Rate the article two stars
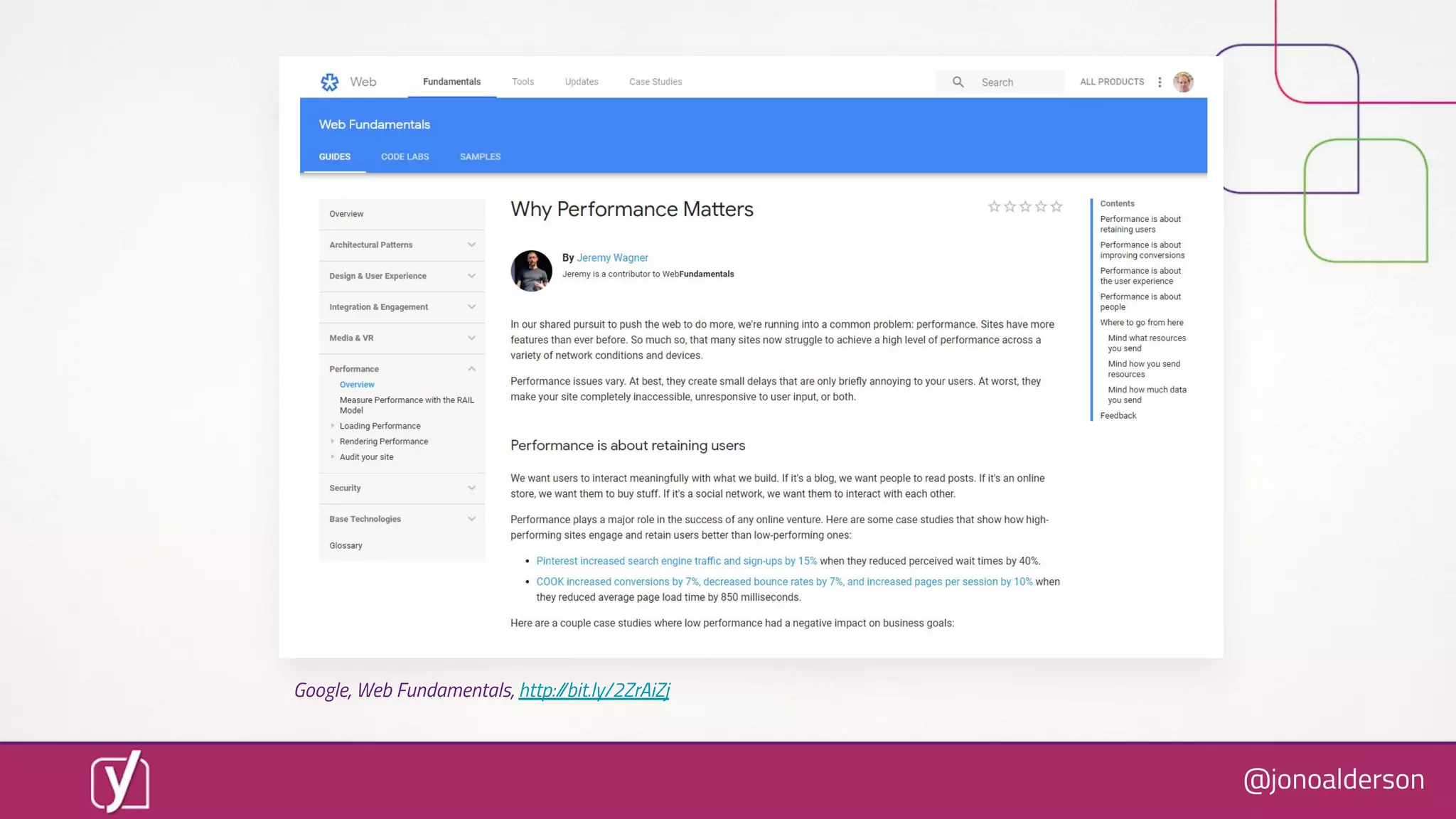Viewport: 1456px width, 819px height. [1010, 207]
